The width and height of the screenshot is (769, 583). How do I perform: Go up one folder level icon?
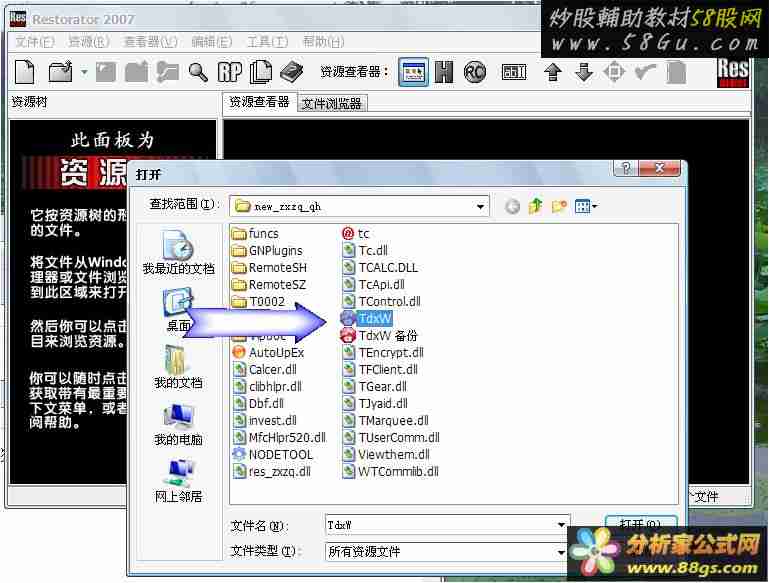536,206
